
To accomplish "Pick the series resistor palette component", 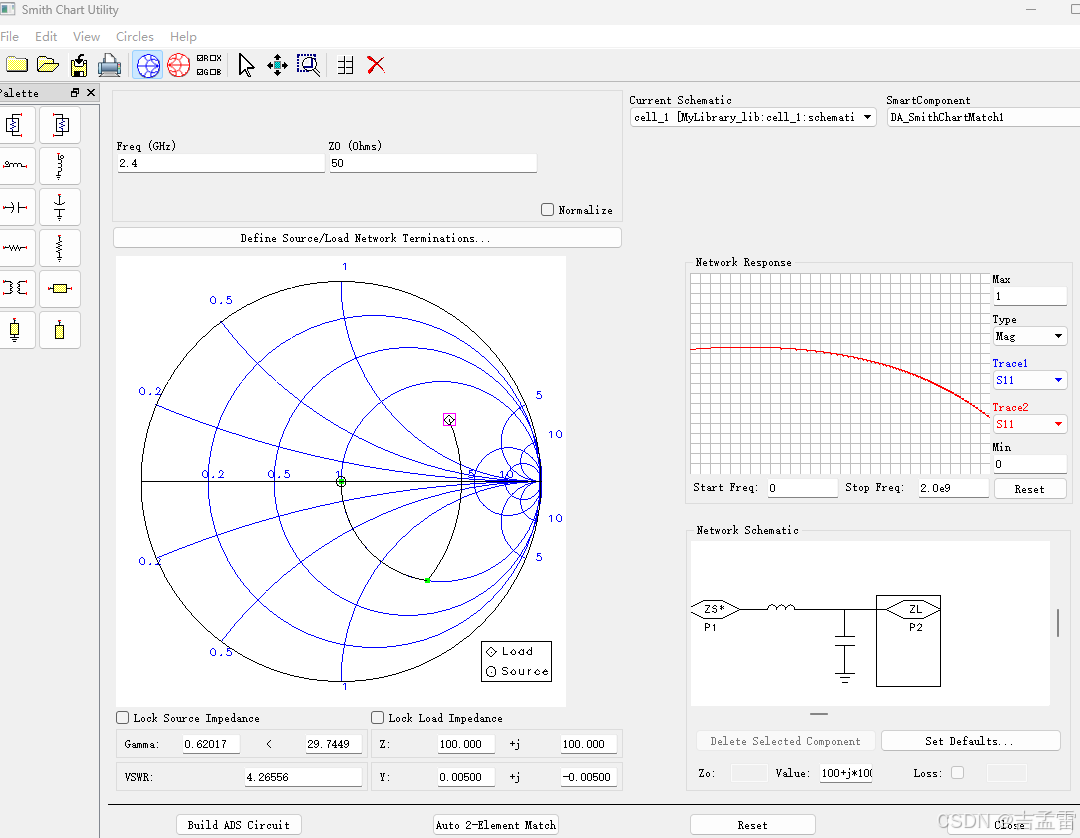I will (15, 247).
